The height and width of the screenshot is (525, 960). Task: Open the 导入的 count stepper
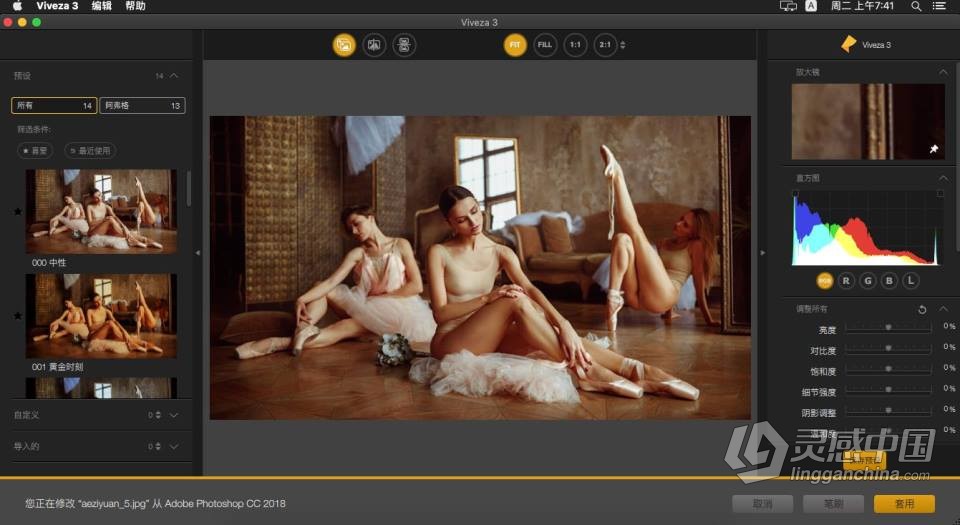click(158, 447)
